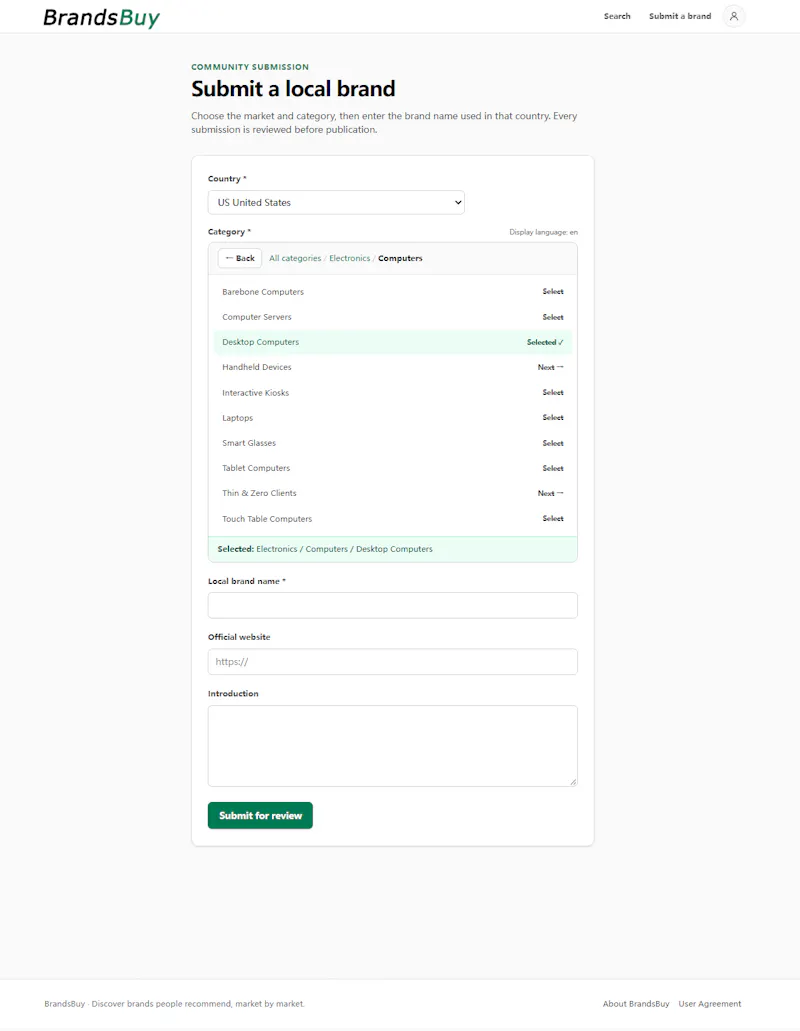This screenshot has width=800, height=1031.
Task: Select Smart Glasses category
Action: [392, 443]
